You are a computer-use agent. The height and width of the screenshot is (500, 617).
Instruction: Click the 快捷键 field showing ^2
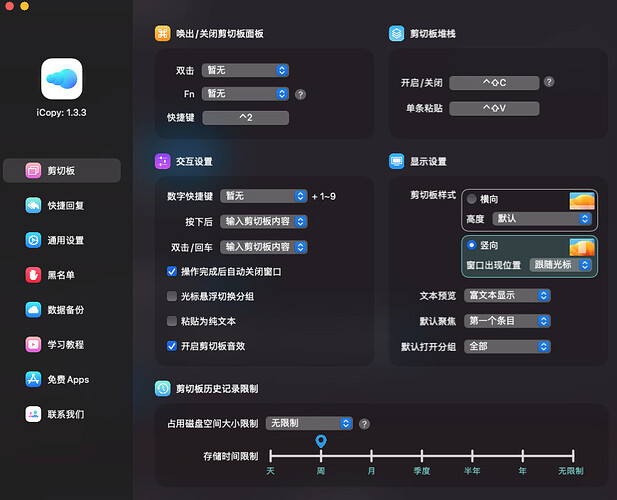coord(246,118)
